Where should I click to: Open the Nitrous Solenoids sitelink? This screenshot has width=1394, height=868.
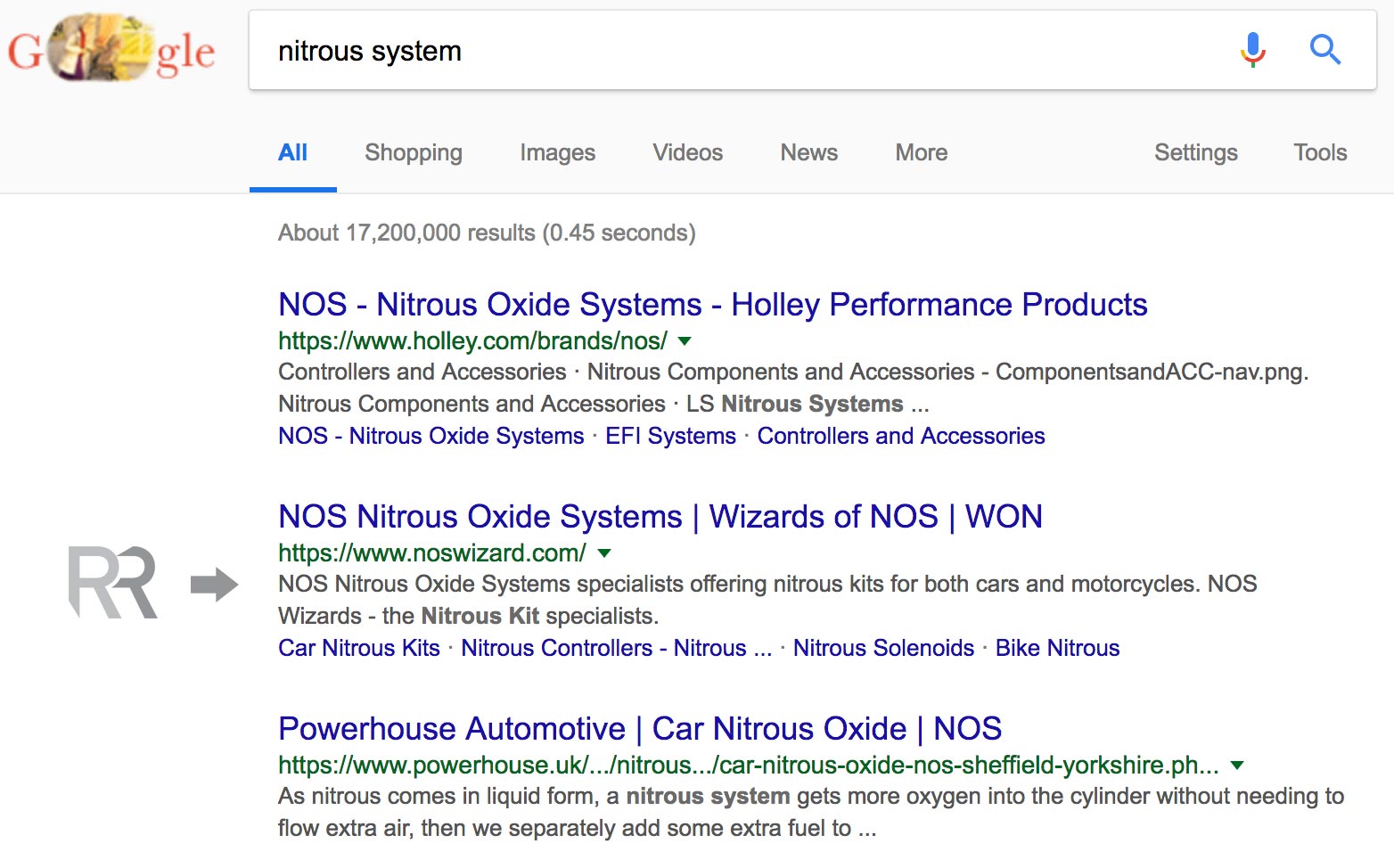pyautogui.click(x=883, y=648)
